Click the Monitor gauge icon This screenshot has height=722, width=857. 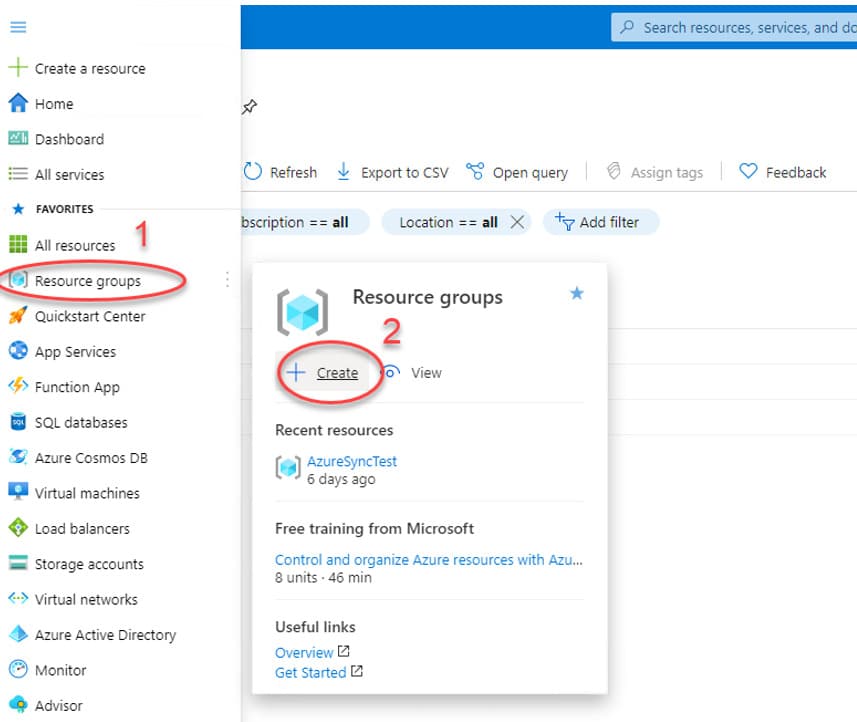pyautogui.click(x=18, y=669)
